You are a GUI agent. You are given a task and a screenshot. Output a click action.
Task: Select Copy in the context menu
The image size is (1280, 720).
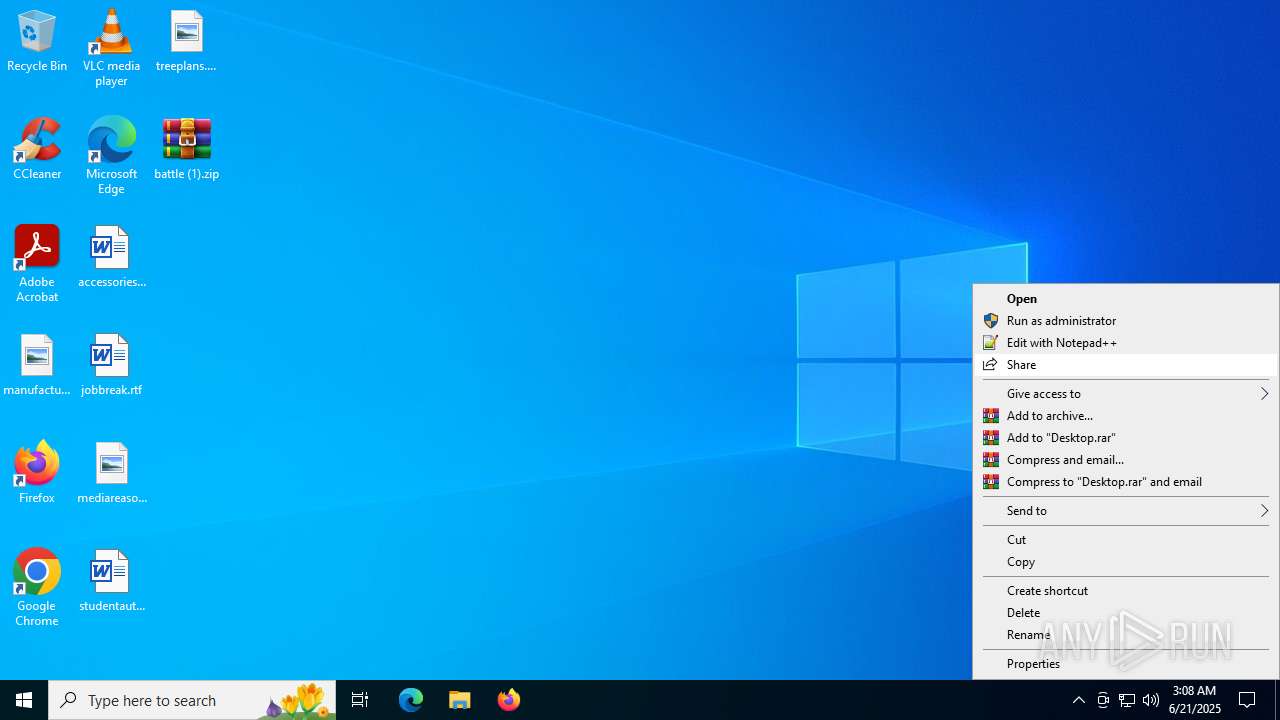pyautogui.click(x=1126, y=562)
